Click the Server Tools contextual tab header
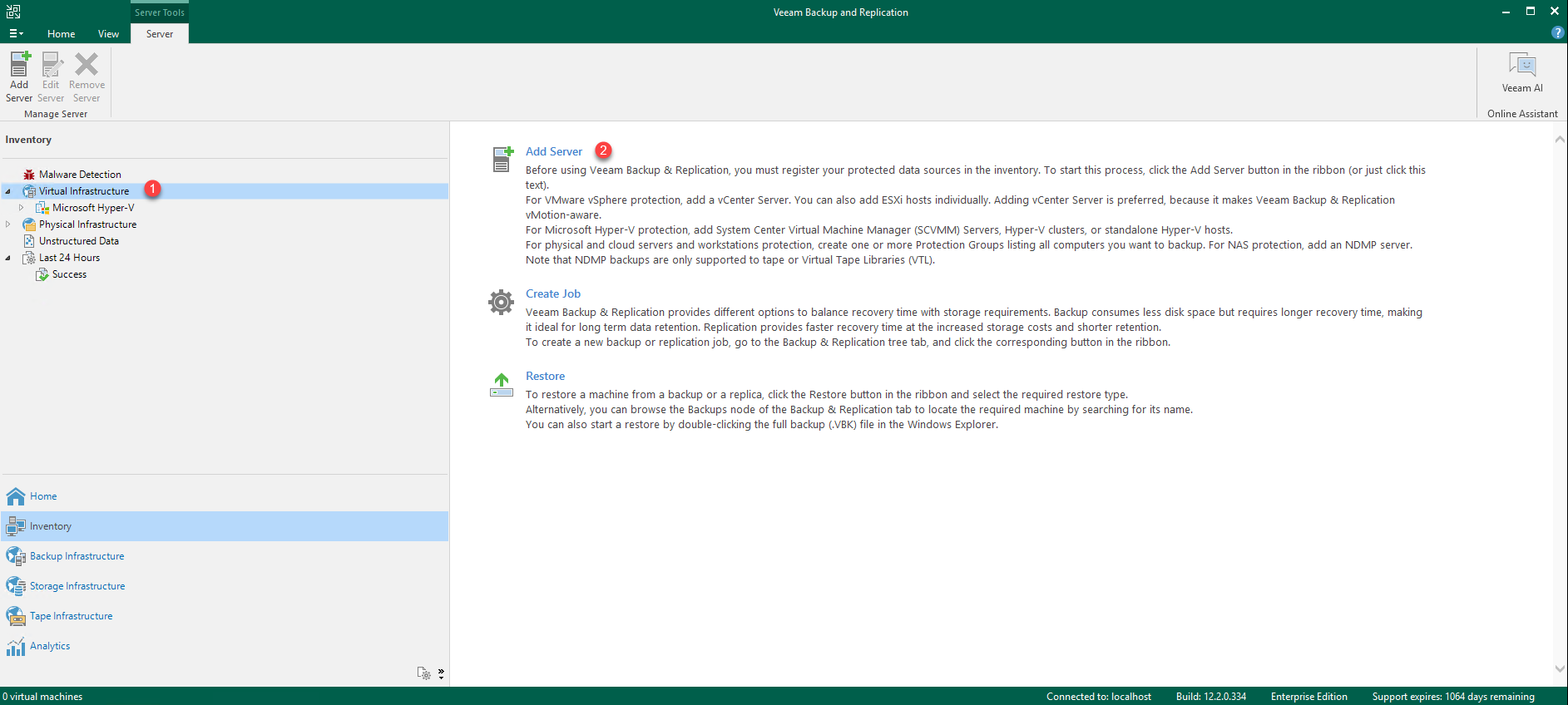The width and height of the screenshot is (1568, 705). click(160, 12)
